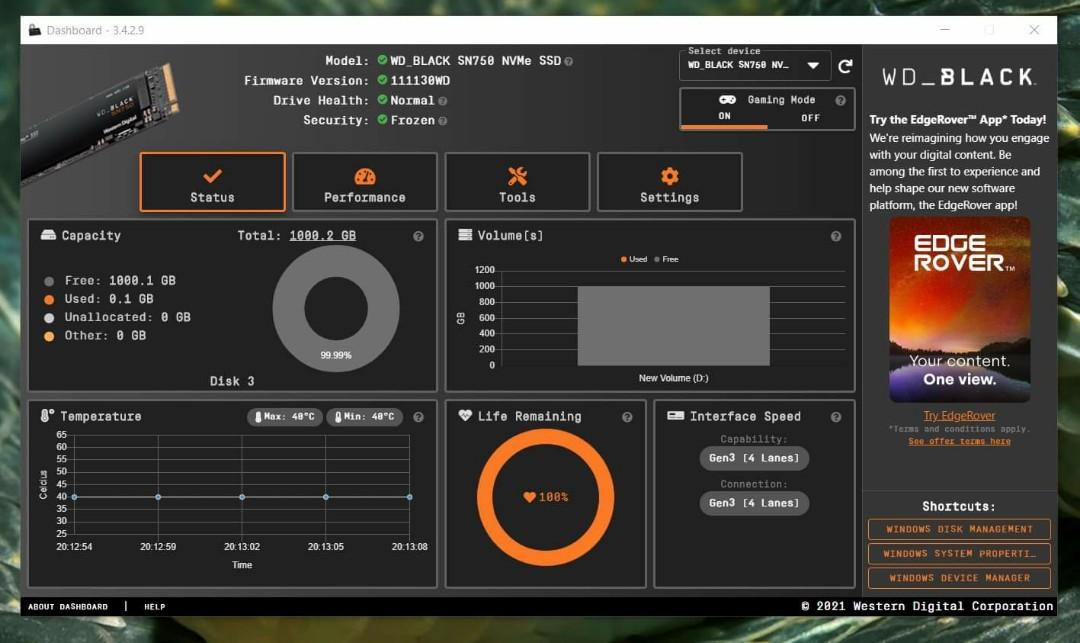Click the New Volume (D:) bar in chart
The image size is (1080, 643).
pyautogui.click(x=674, y=326)
